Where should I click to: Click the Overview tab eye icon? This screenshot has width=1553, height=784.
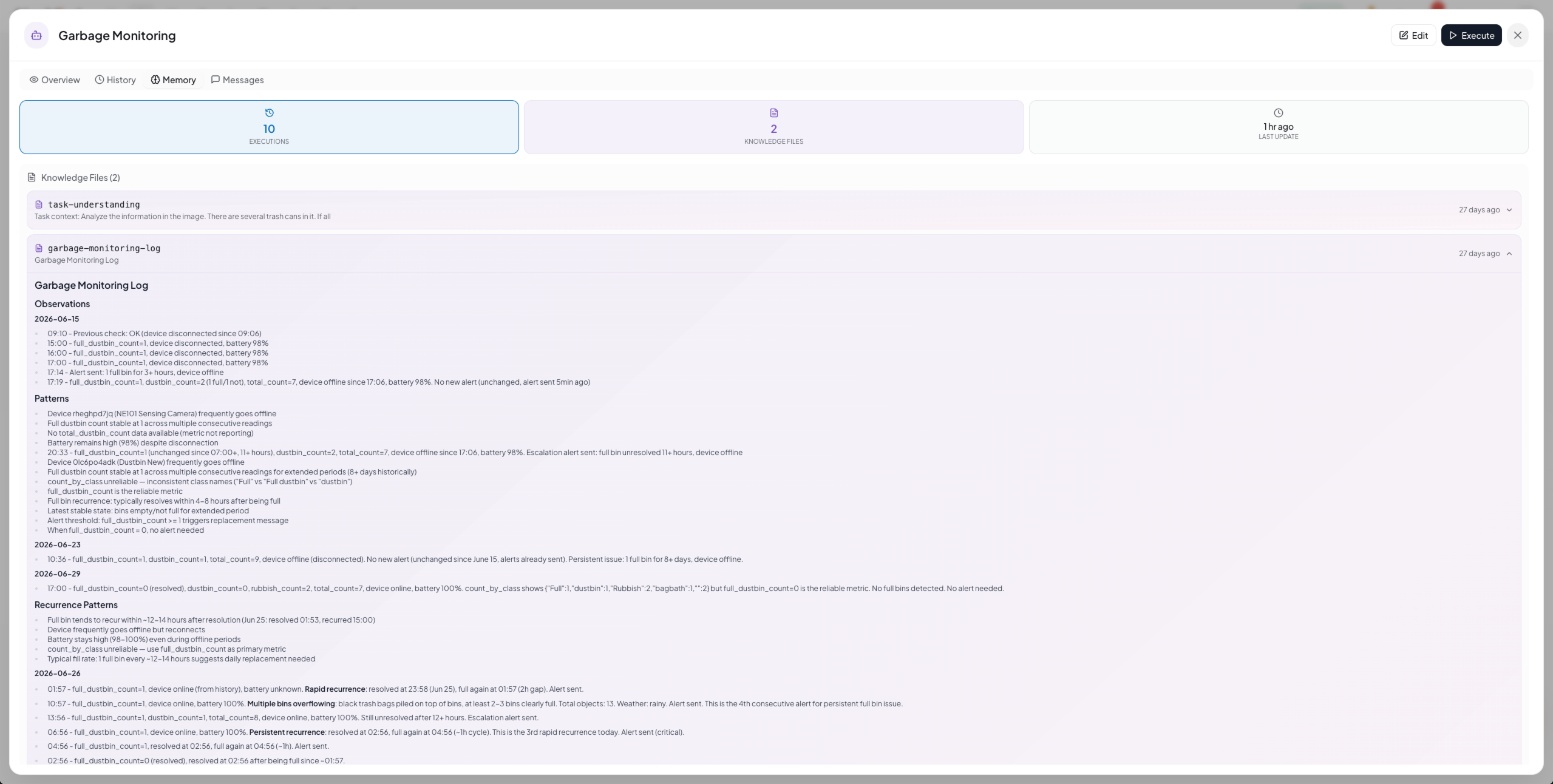[x=34, y=79]
